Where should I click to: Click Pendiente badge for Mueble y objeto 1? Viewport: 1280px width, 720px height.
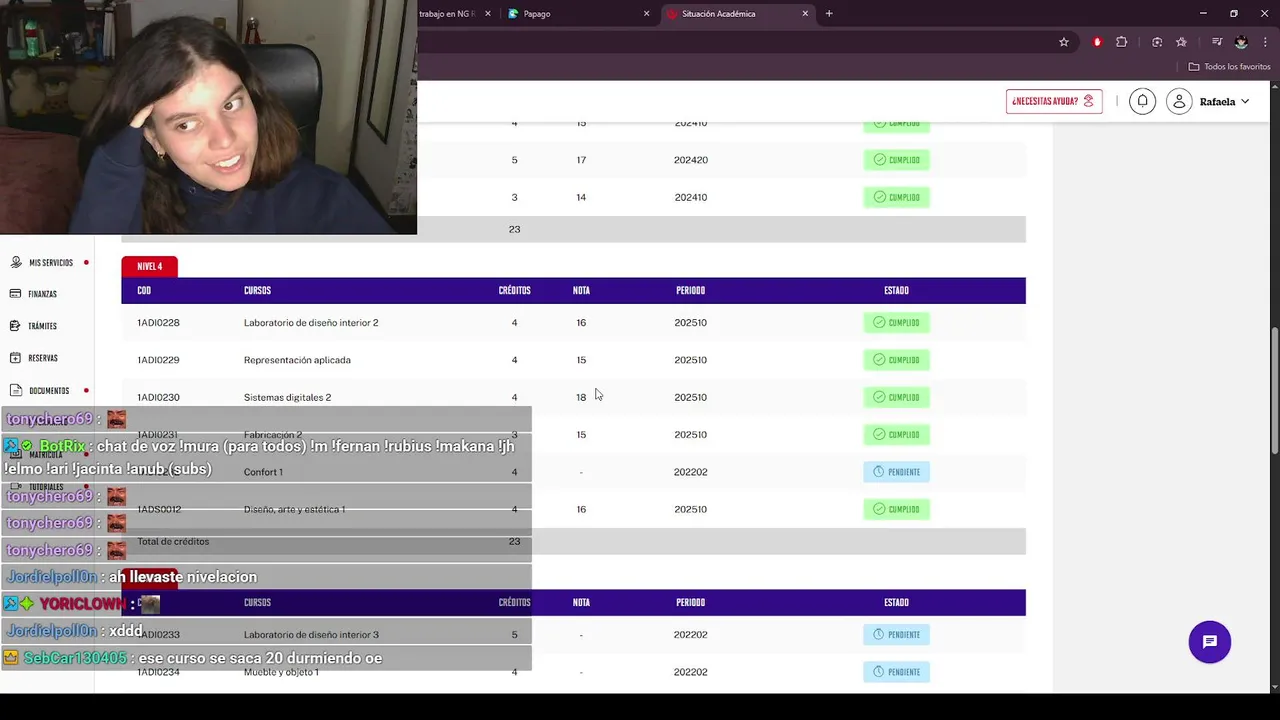coord(896,672)
